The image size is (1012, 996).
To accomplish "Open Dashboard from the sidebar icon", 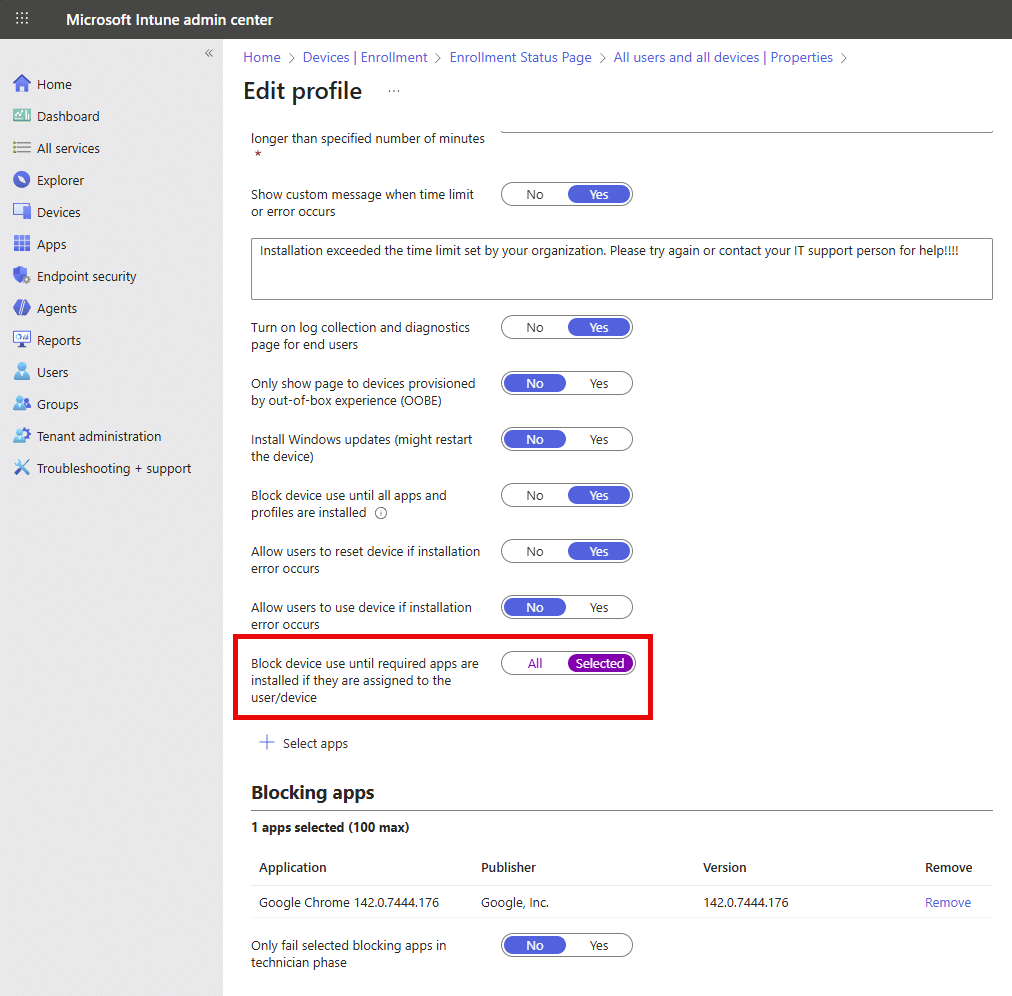I will 22,116.
